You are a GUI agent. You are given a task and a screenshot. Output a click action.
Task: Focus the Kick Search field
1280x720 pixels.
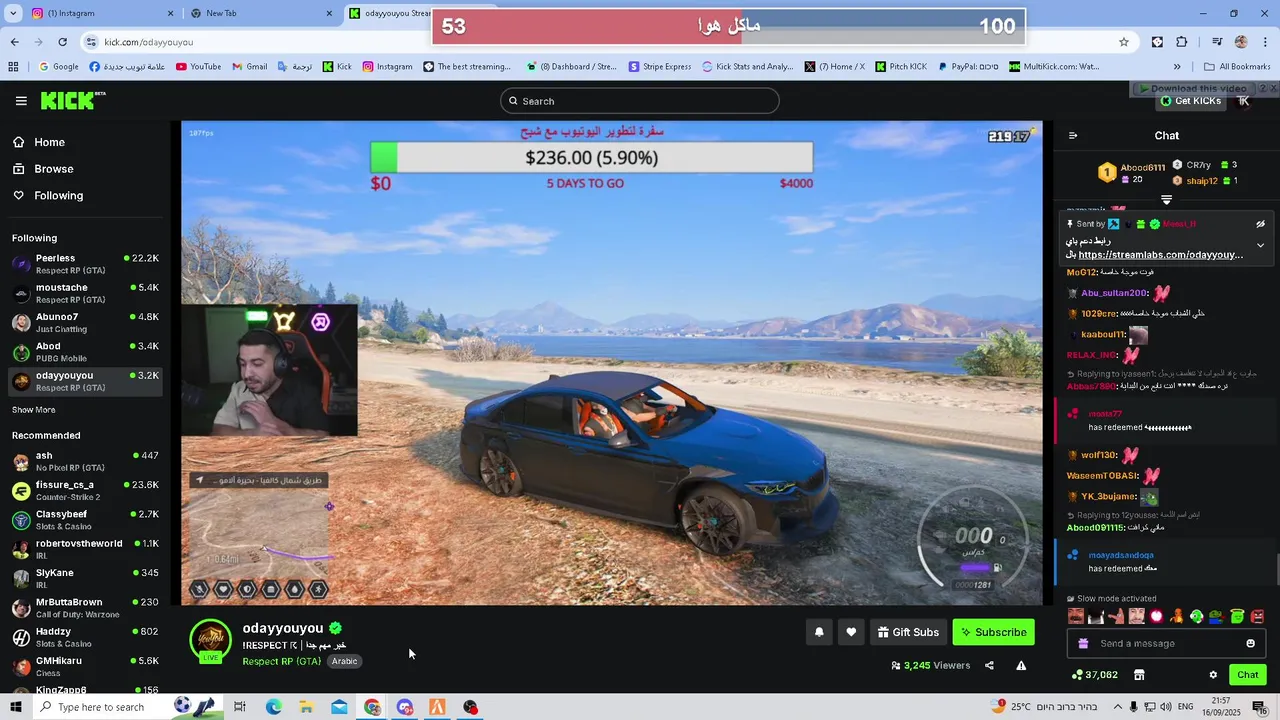pos(640,101)
